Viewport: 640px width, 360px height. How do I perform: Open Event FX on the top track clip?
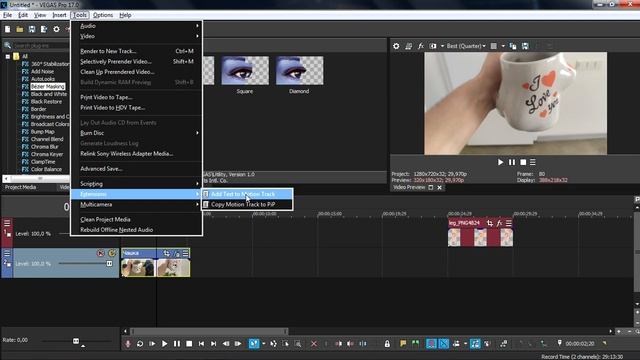tap(499, 223)
